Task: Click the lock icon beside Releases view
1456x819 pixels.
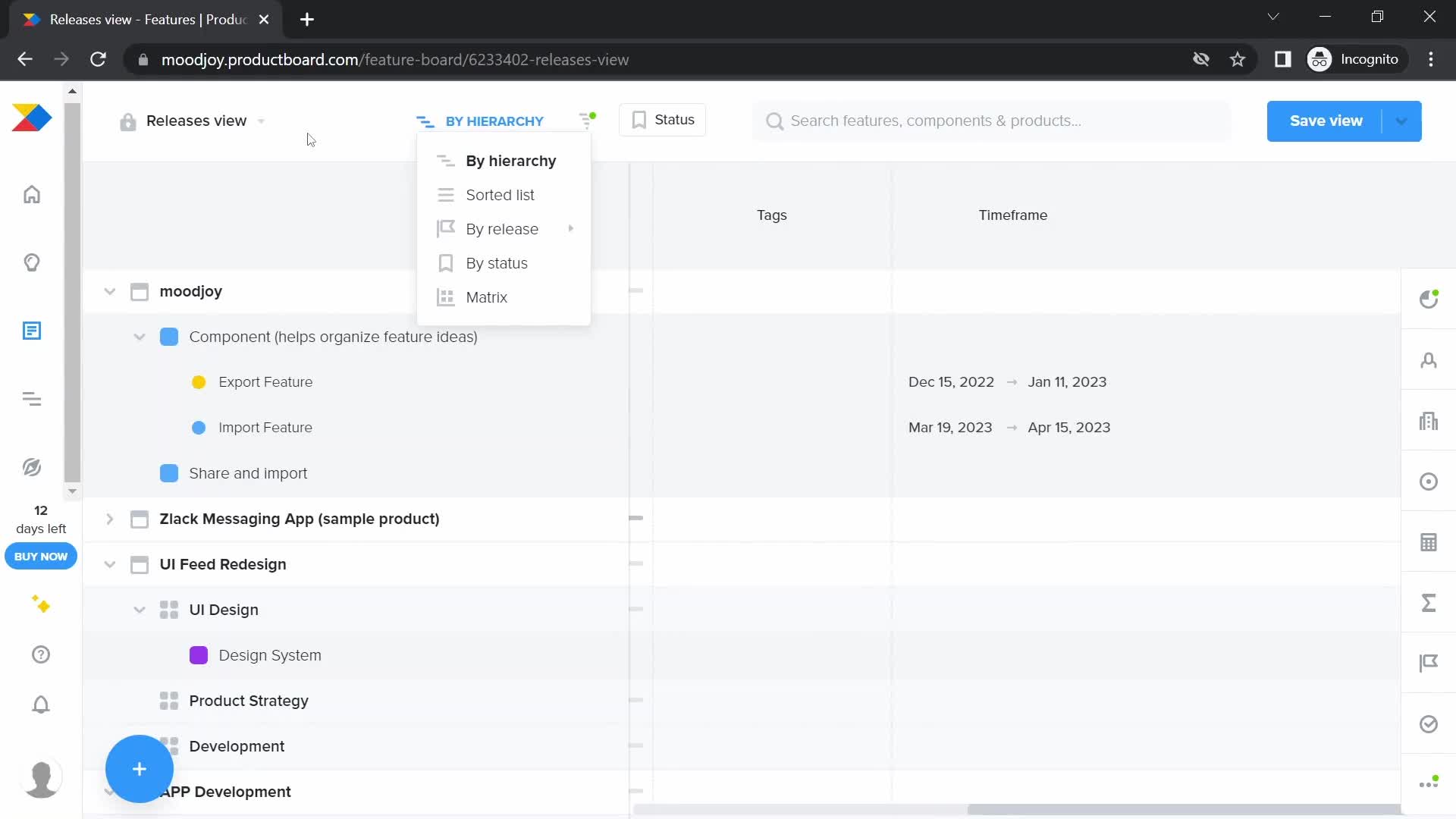Action: coord(128,121)
